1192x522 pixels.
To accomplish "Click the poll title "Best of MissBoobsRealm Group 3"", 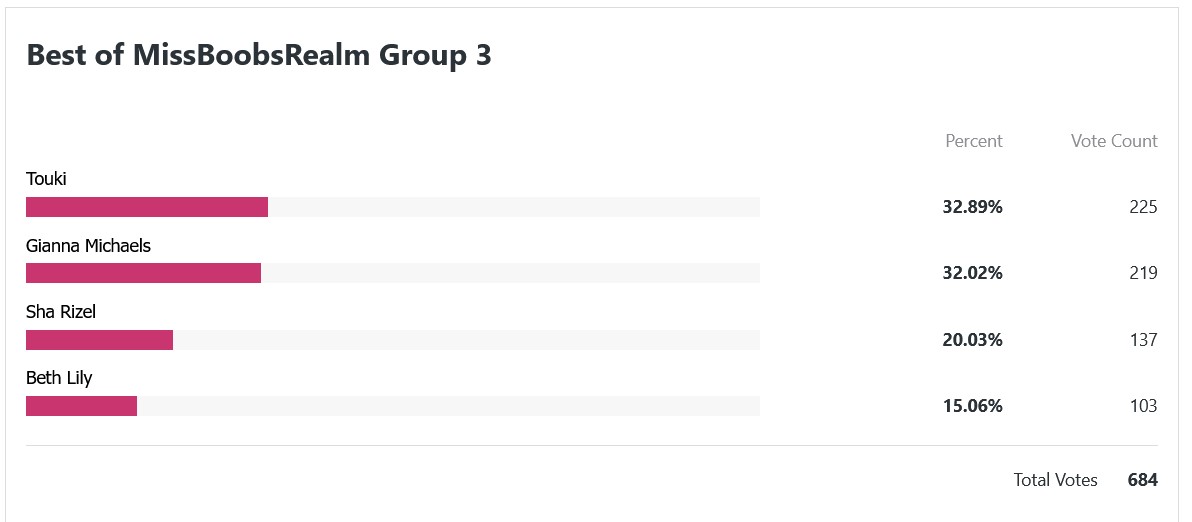I will 259,56.
